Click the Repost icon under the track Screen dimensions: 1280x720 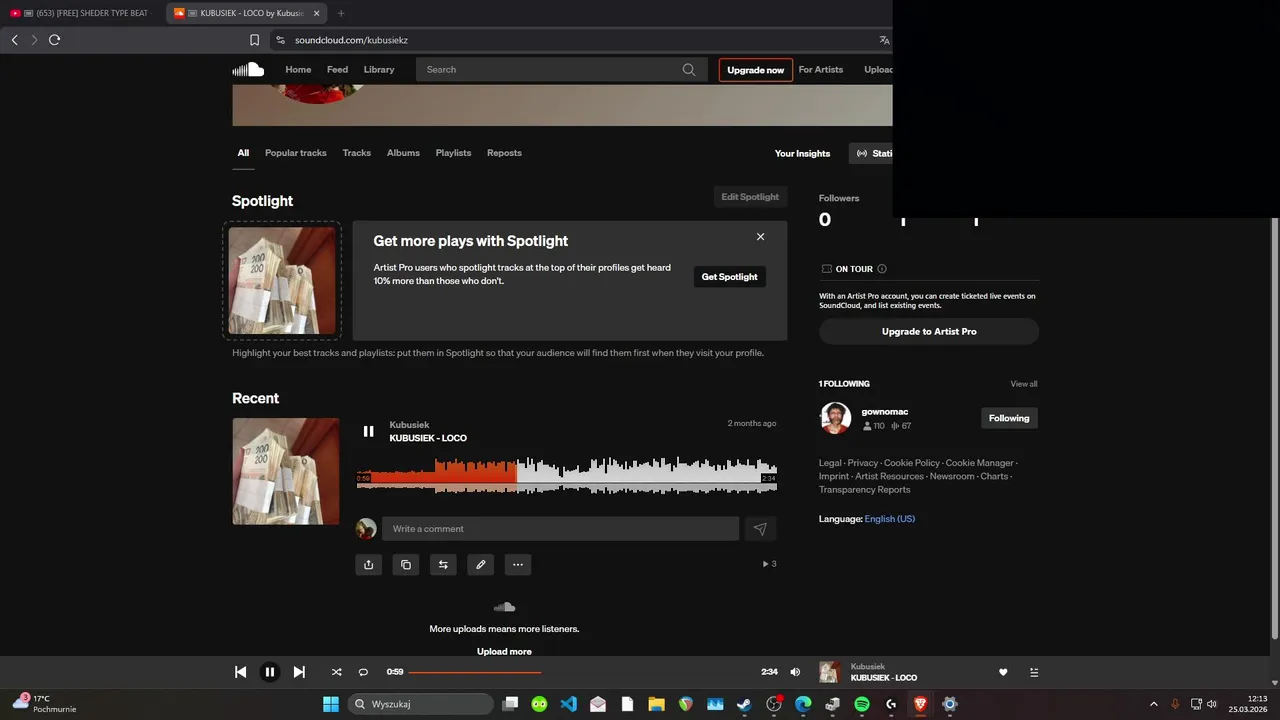coord(443,564)
